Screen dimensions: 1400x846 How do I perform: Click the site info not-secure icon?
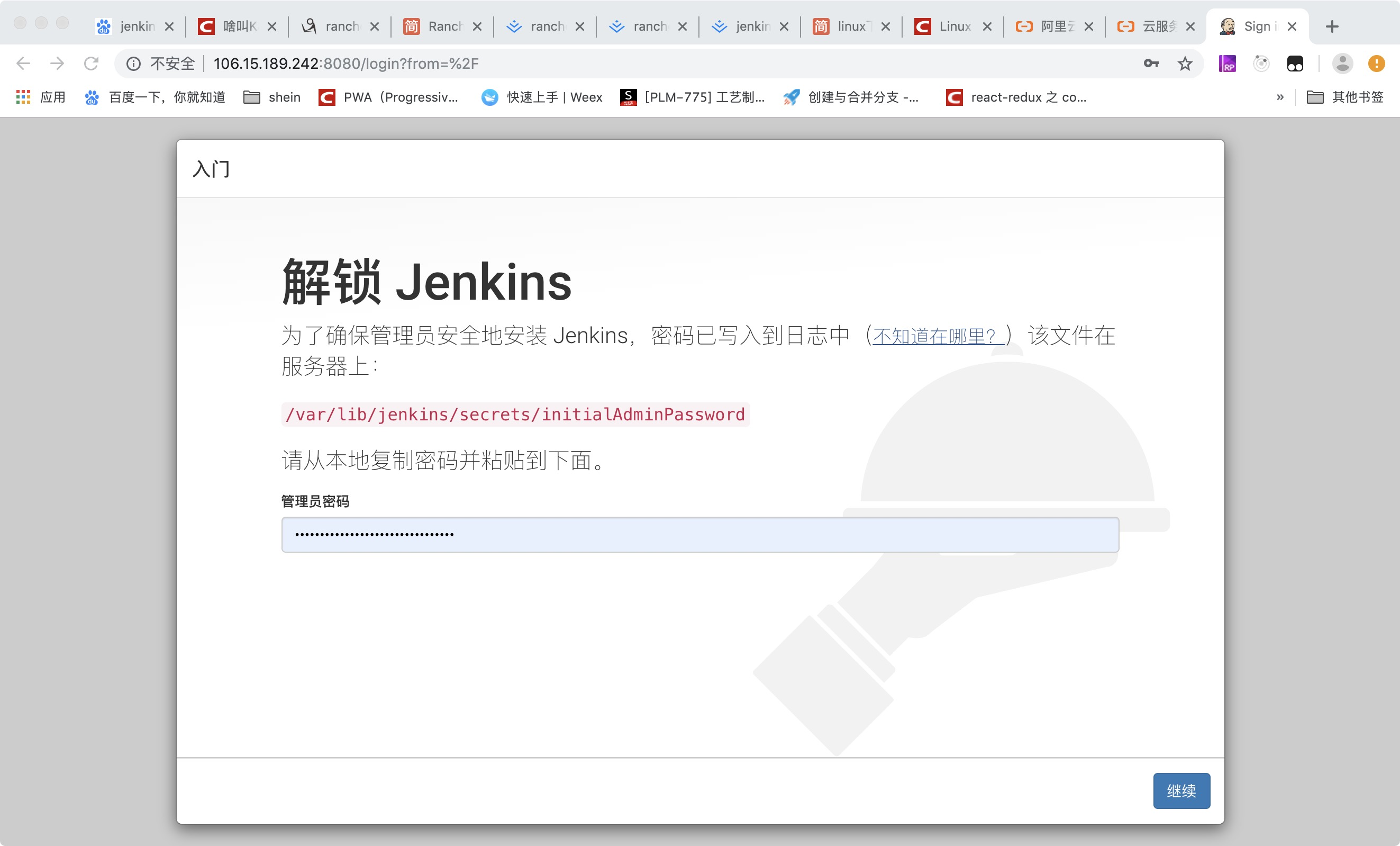(133, 63)
